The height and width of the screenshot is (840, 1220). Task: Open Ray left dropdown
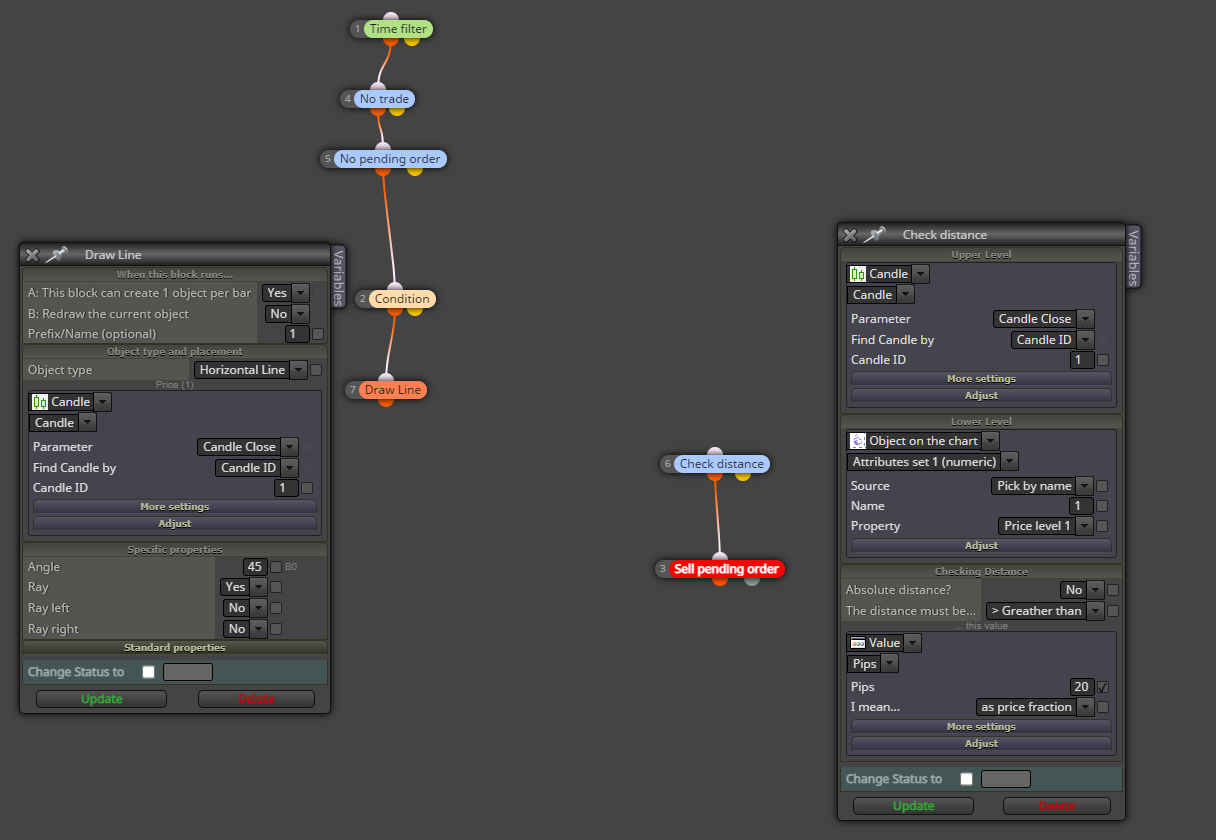click(x=245, y=608)
